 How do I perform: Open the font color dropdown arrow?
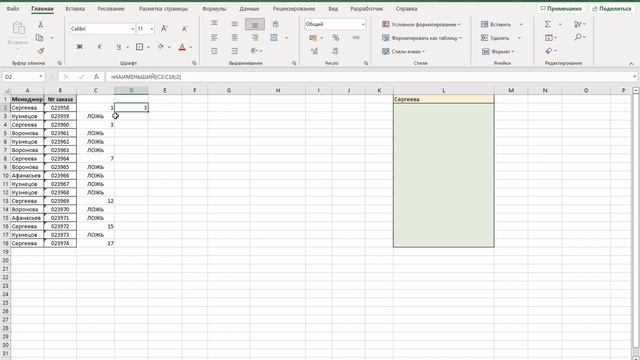coord(191,47)
